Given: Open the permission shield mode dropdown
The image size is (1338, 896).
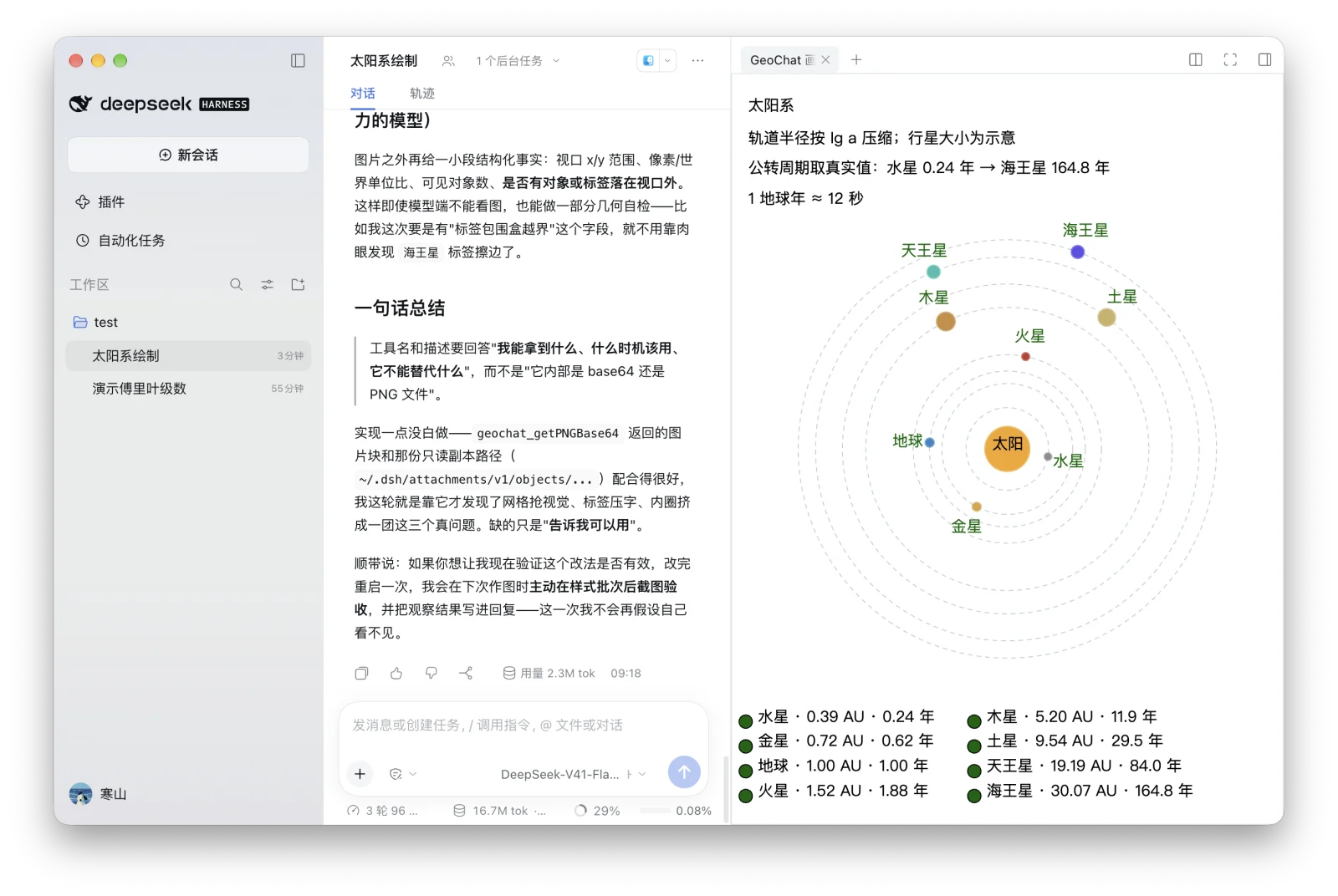Looking at the screenshot, I should [402, 774].
